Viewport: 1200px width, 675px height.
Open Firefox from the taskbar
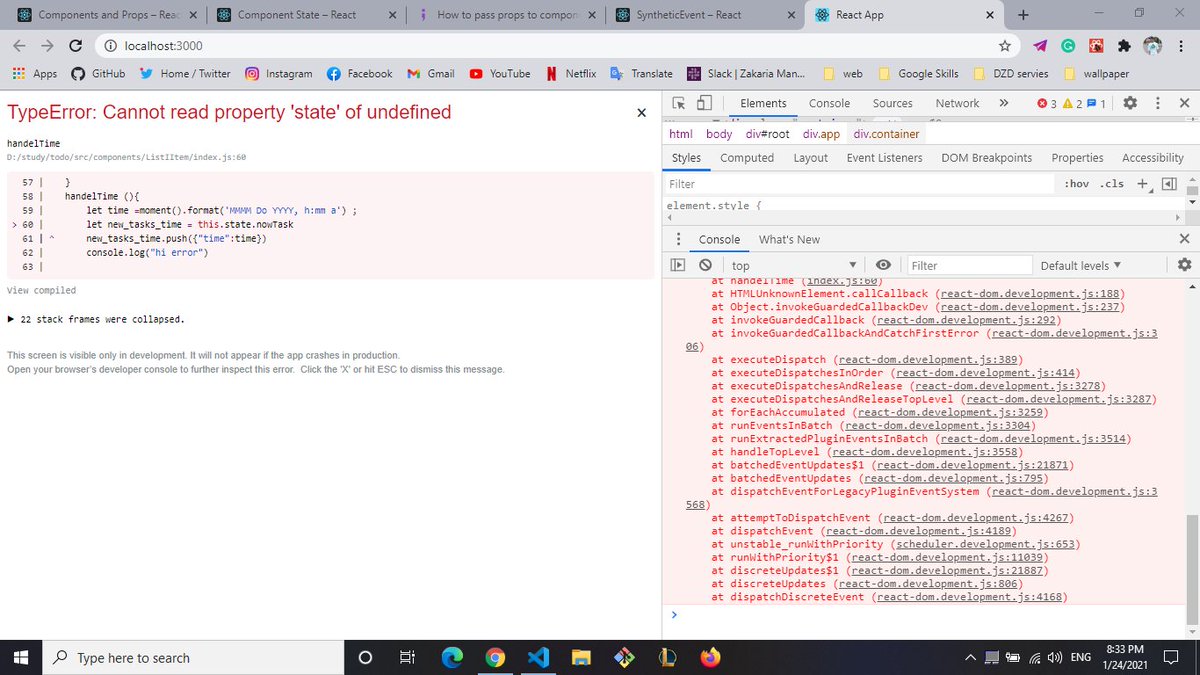point(710,657)
